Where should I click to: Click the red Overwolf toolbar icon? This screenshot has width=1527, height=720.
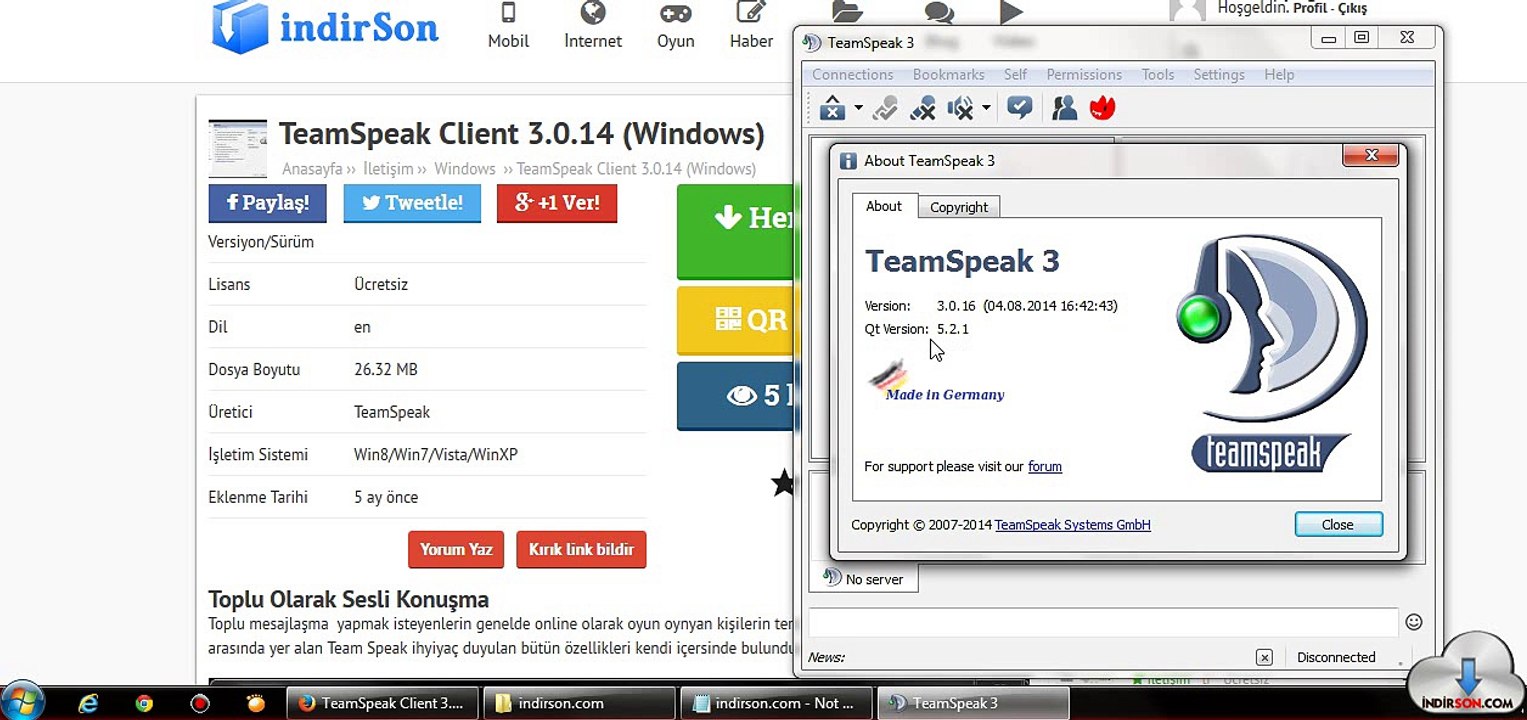point(1102,108)
